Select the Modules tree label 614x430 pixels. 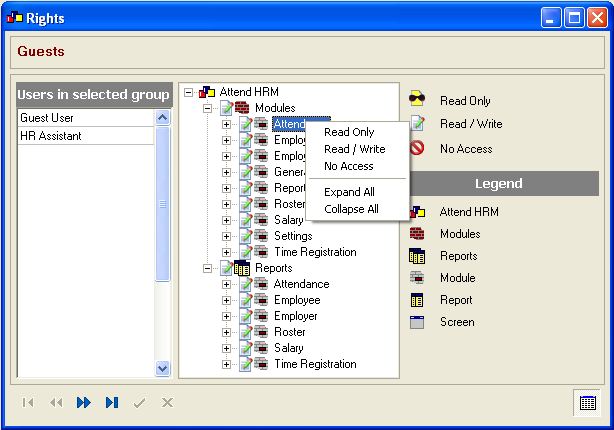275,108
